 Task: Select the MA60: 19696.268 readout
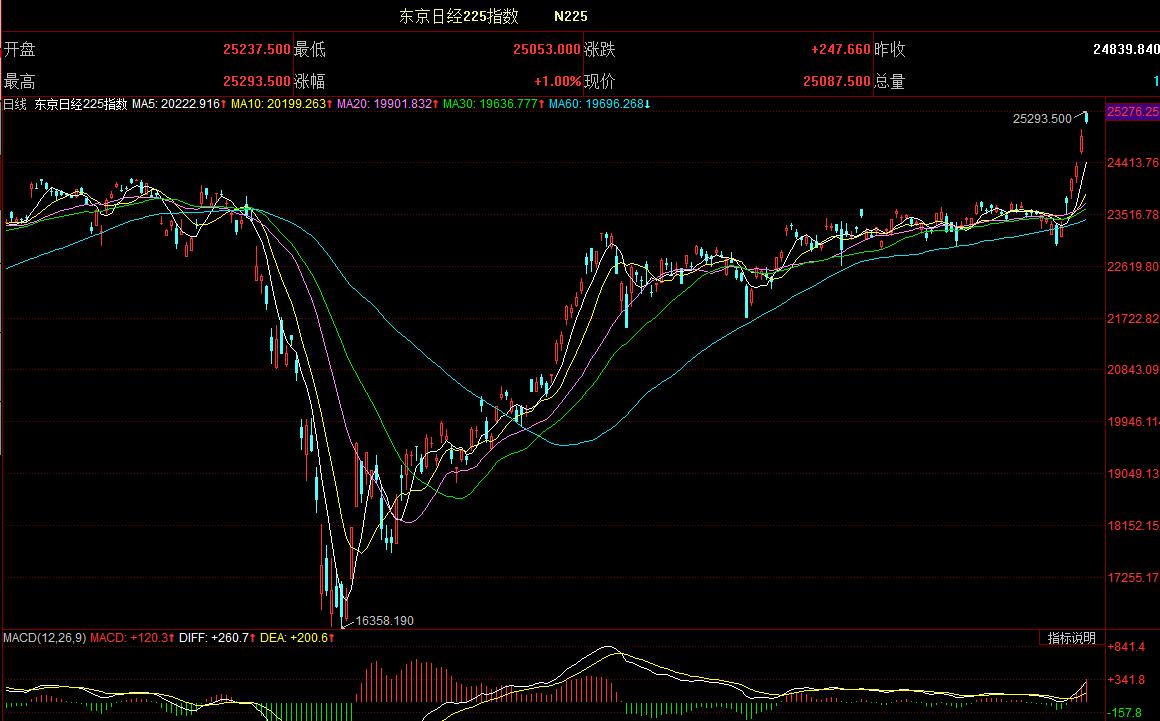(599, 104)
